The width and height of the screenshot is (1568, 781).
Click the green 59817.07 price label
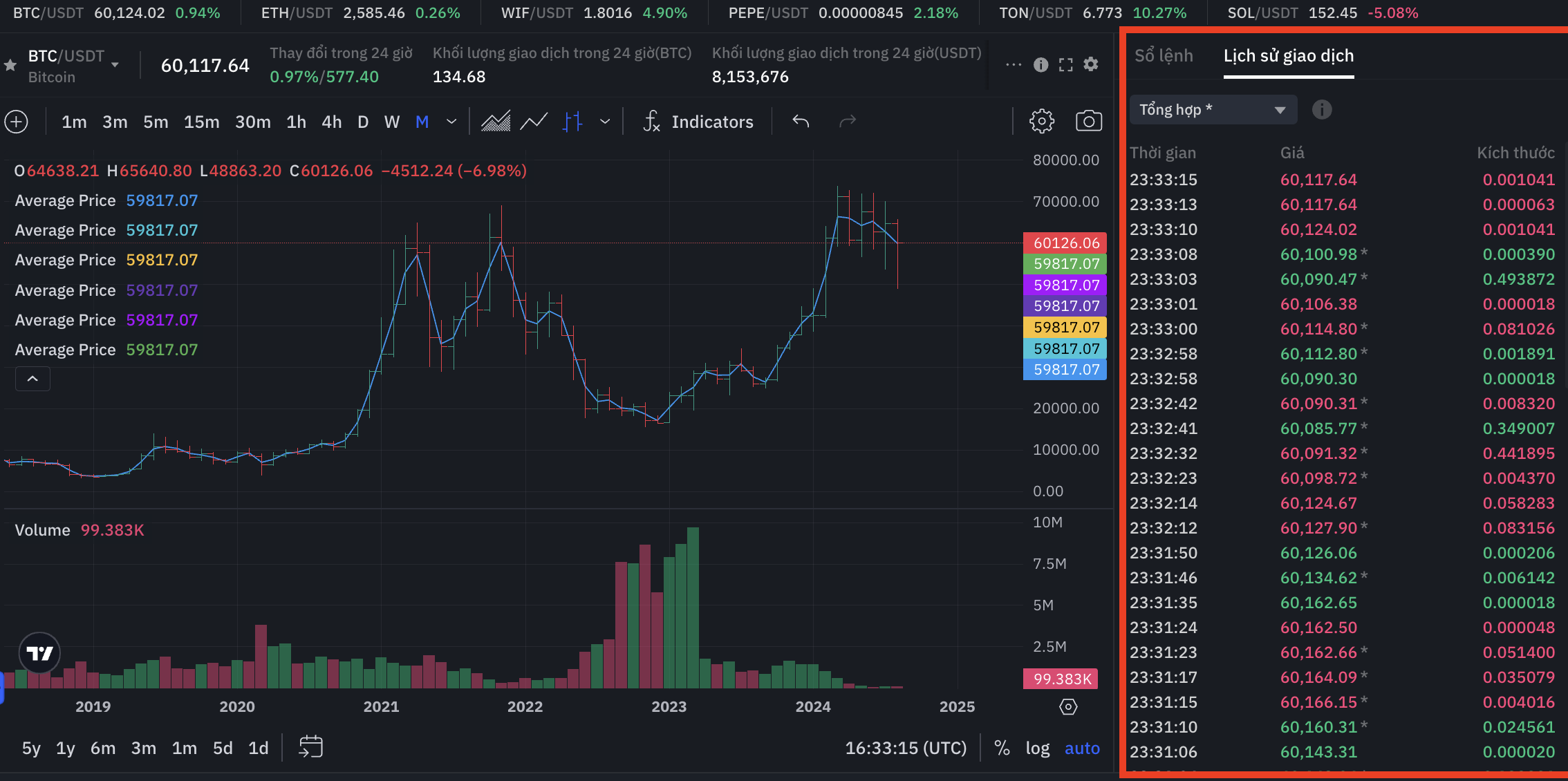click(1065, 264)
